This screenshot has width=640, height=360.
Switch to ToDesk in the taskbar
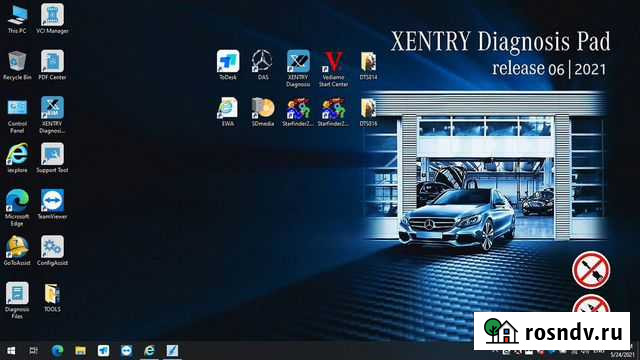(x=103, y=351)
